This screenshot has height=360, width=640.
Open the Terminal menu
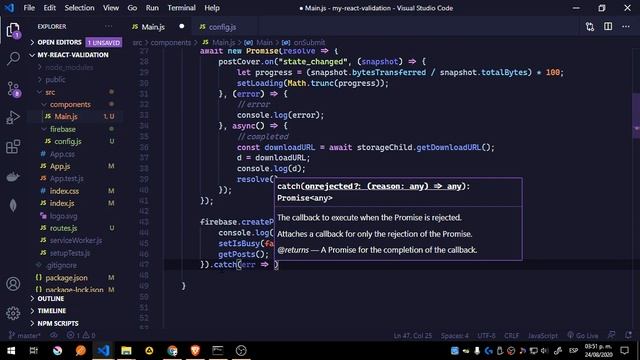pyautogui.click(x=181, y=8)
